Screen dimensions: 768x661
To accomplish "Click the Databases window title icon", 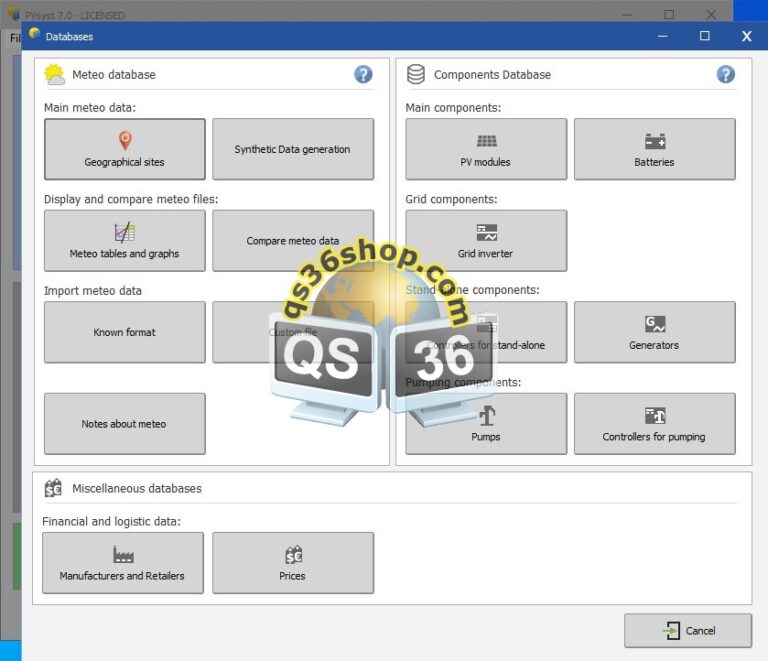I will [x=34, y=33].
